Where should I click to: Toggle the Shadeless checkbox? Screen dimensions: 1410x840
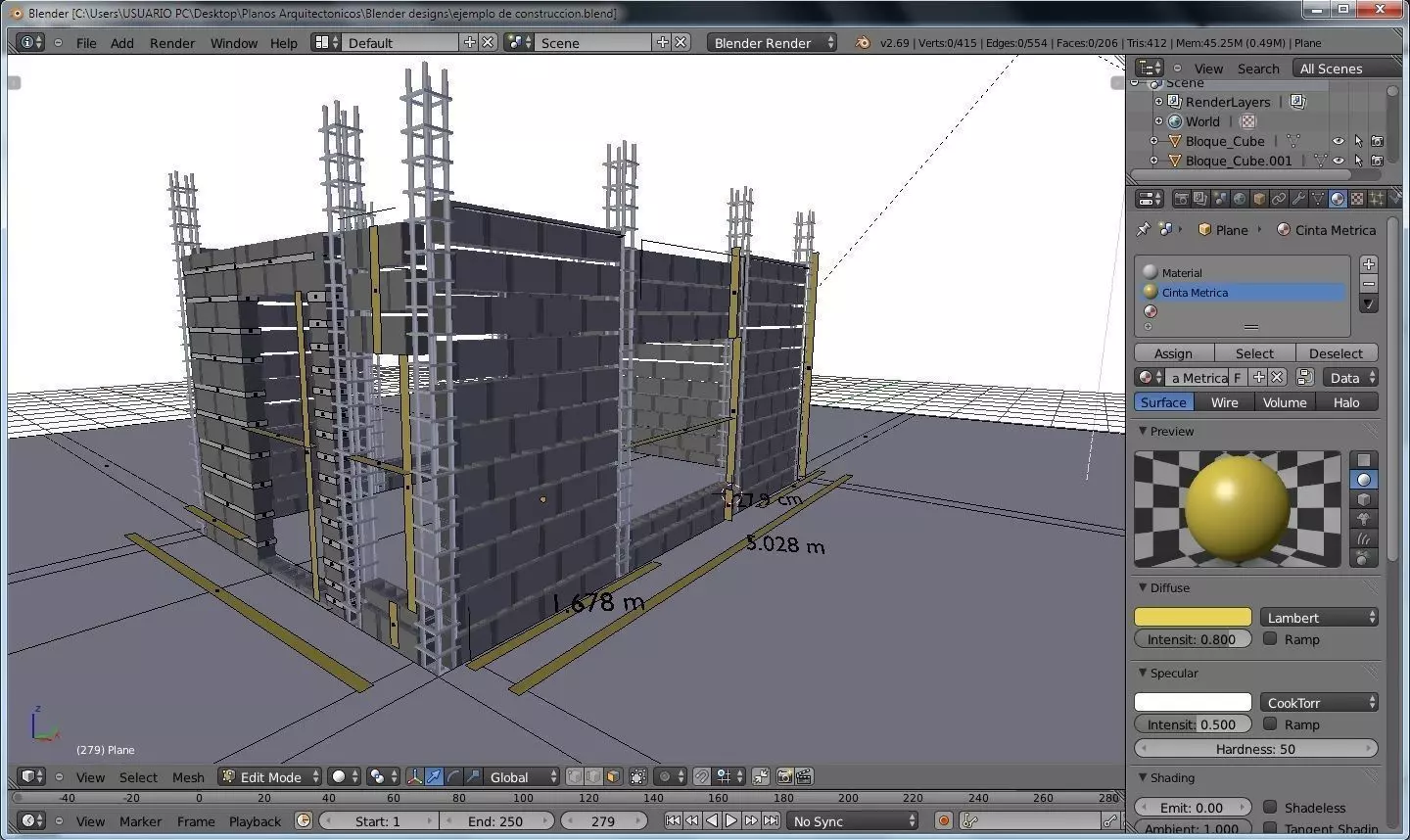tap(1270, 807)
